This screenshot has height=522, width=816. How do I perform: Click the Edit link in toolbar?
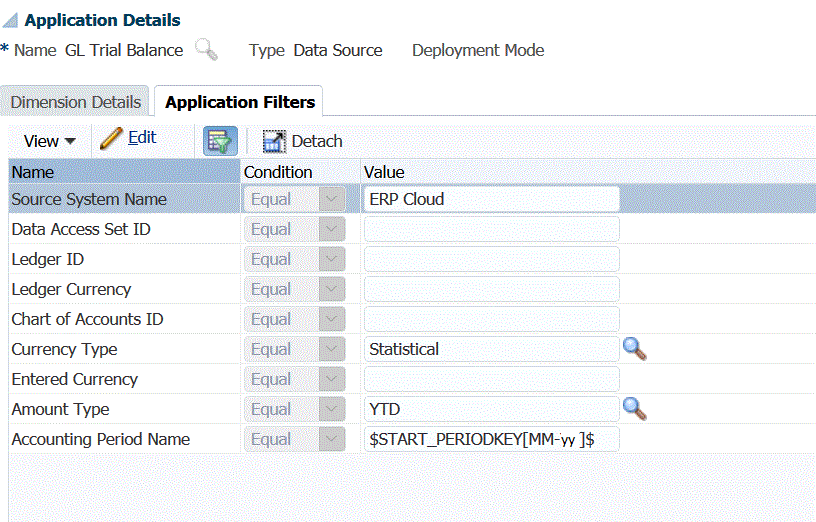(x=142, y=138)
